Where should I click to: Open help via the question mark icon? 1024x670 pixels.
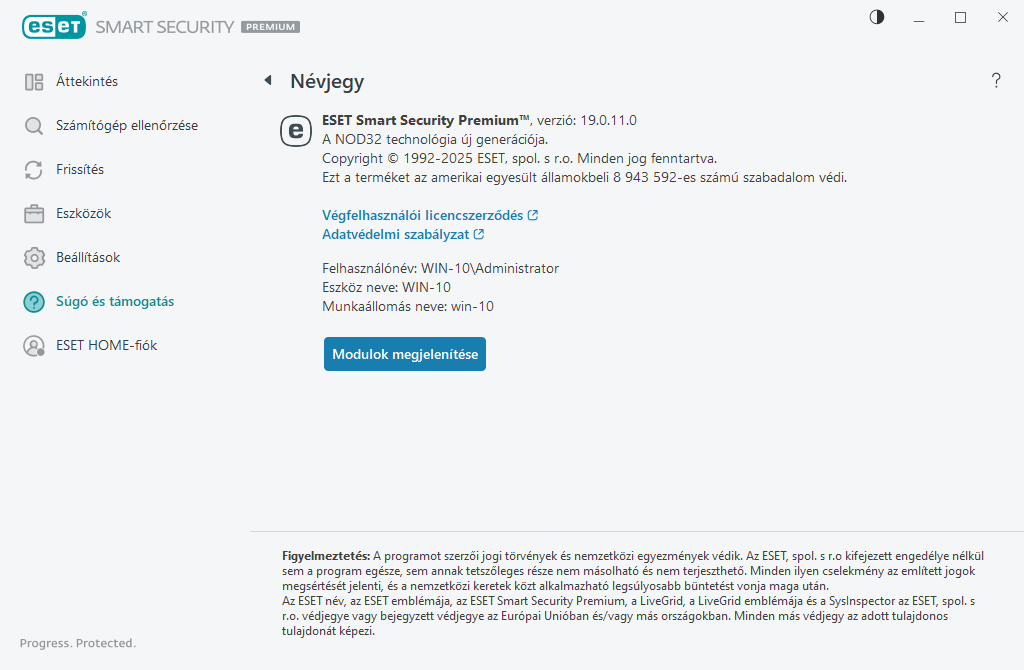(x=996, y=81)
